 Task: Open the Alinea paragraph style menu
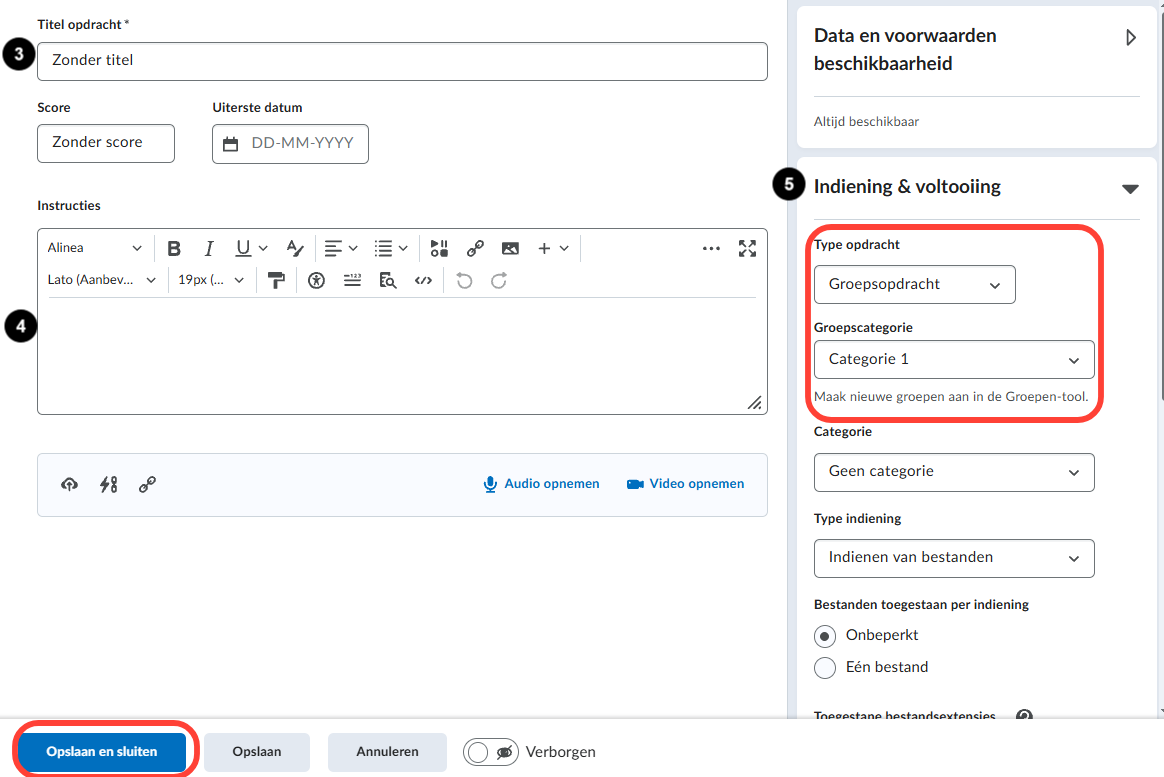94,248
